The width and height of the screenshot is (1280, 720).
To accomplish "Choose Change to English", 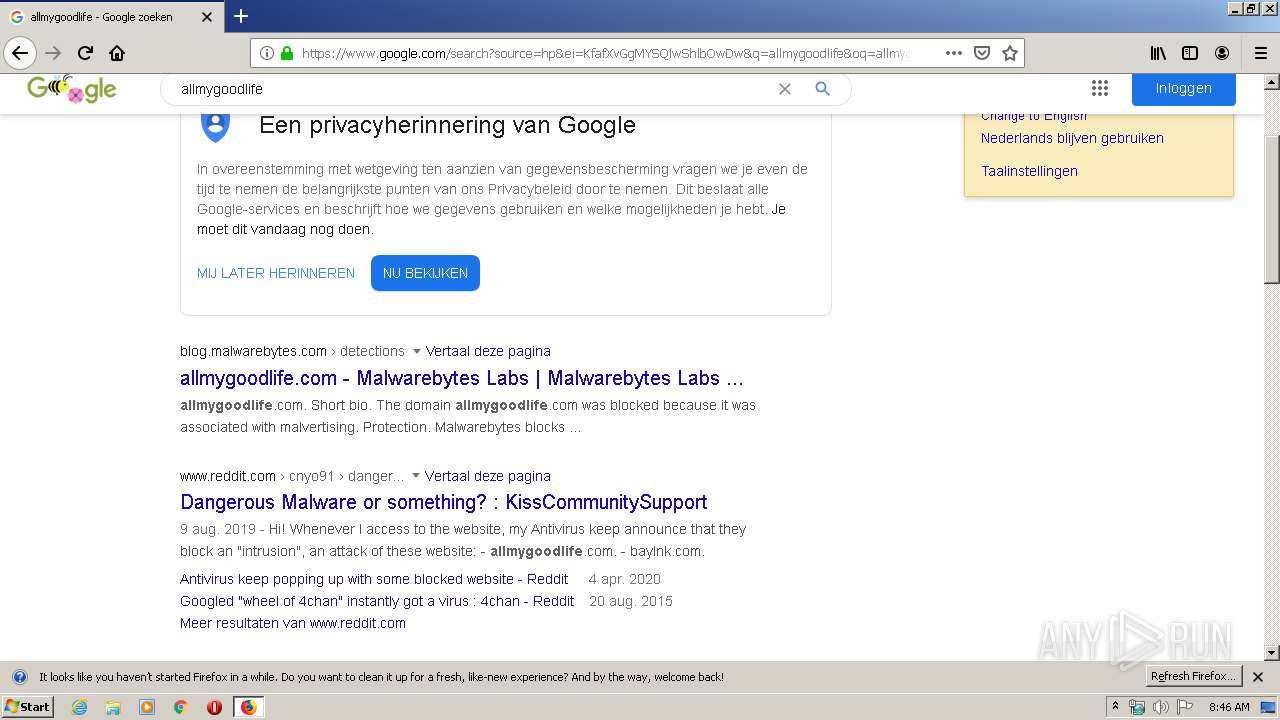I will [x=1033, y=116].
